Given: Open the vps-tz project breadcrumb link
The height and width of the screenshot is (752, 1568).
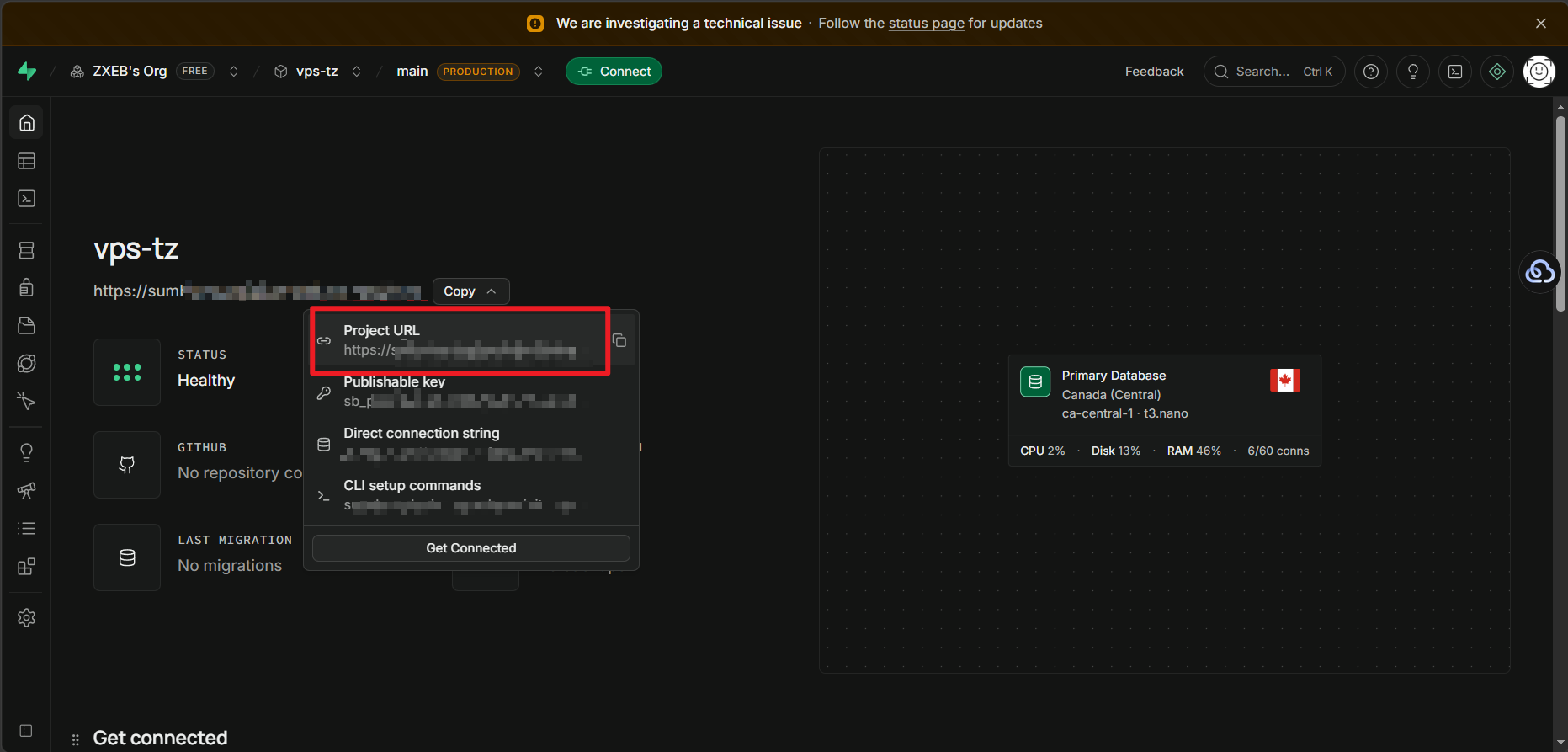Looking at the screenshot, I should tap(316, 72).
